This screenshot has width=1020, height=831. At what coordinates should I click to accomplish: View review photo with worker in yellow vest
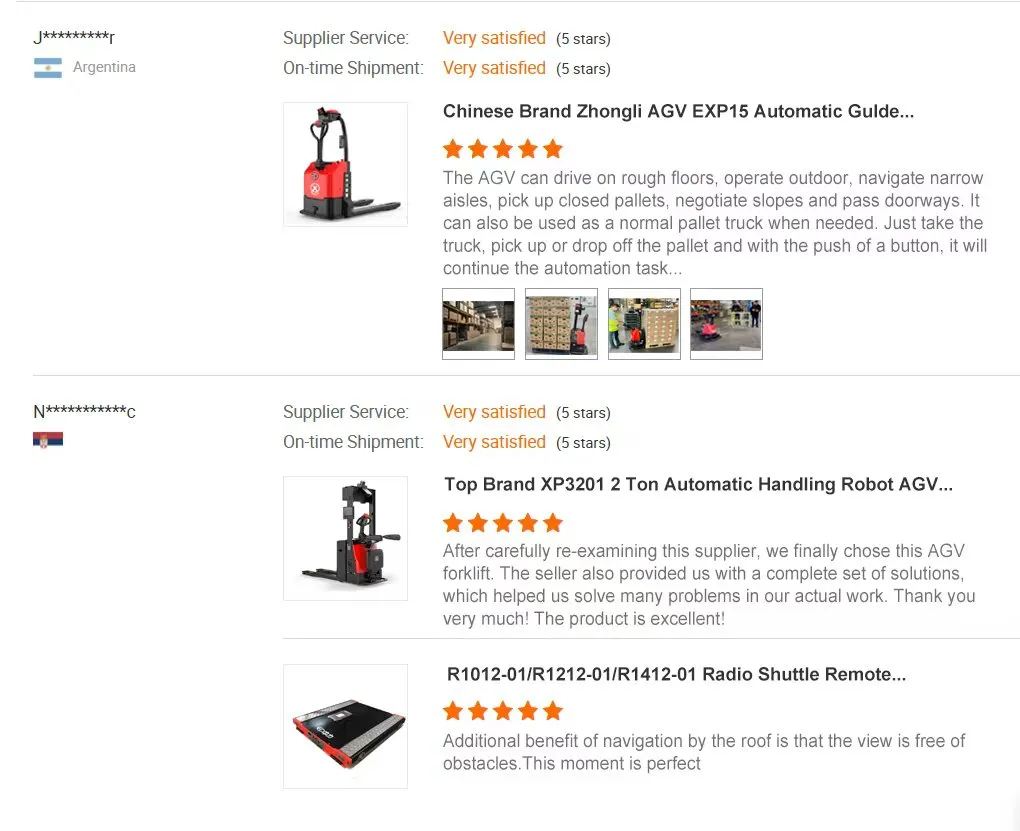pos(644,324)
